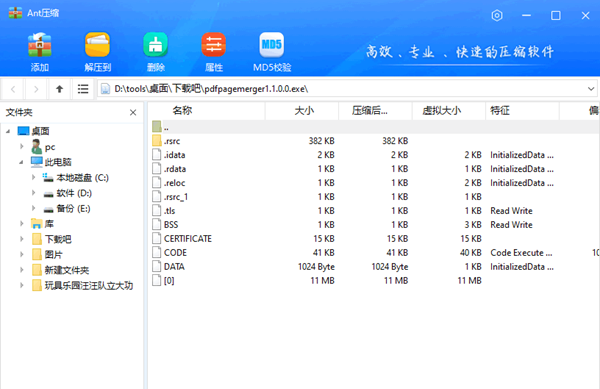600x389 pixels.
Task: Click 'Code Execute ...' attribute of CODE
Action: coord(521,253)
